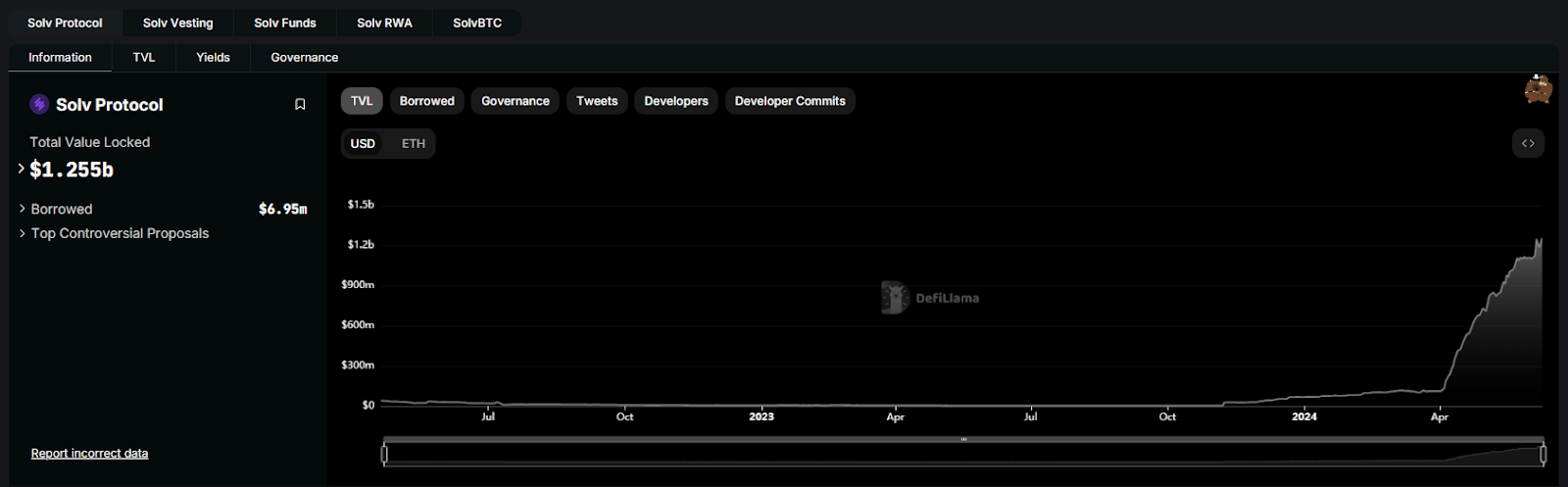This screenshot has height=487, width=1568.
Task: Toggle the TVL chart series
Action: [x=362, y=101]
